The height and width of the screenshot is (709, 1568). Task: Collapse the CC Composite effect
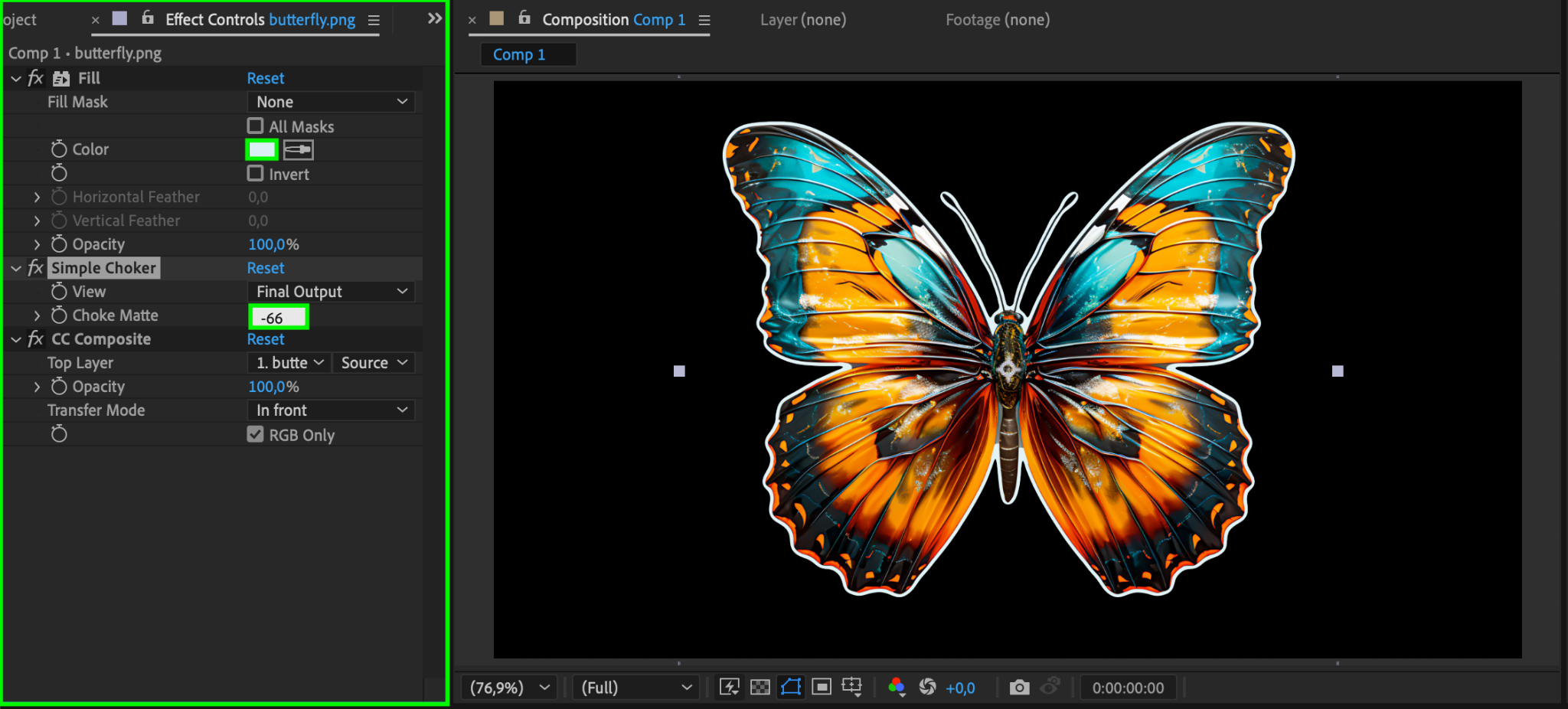[16, 339]
